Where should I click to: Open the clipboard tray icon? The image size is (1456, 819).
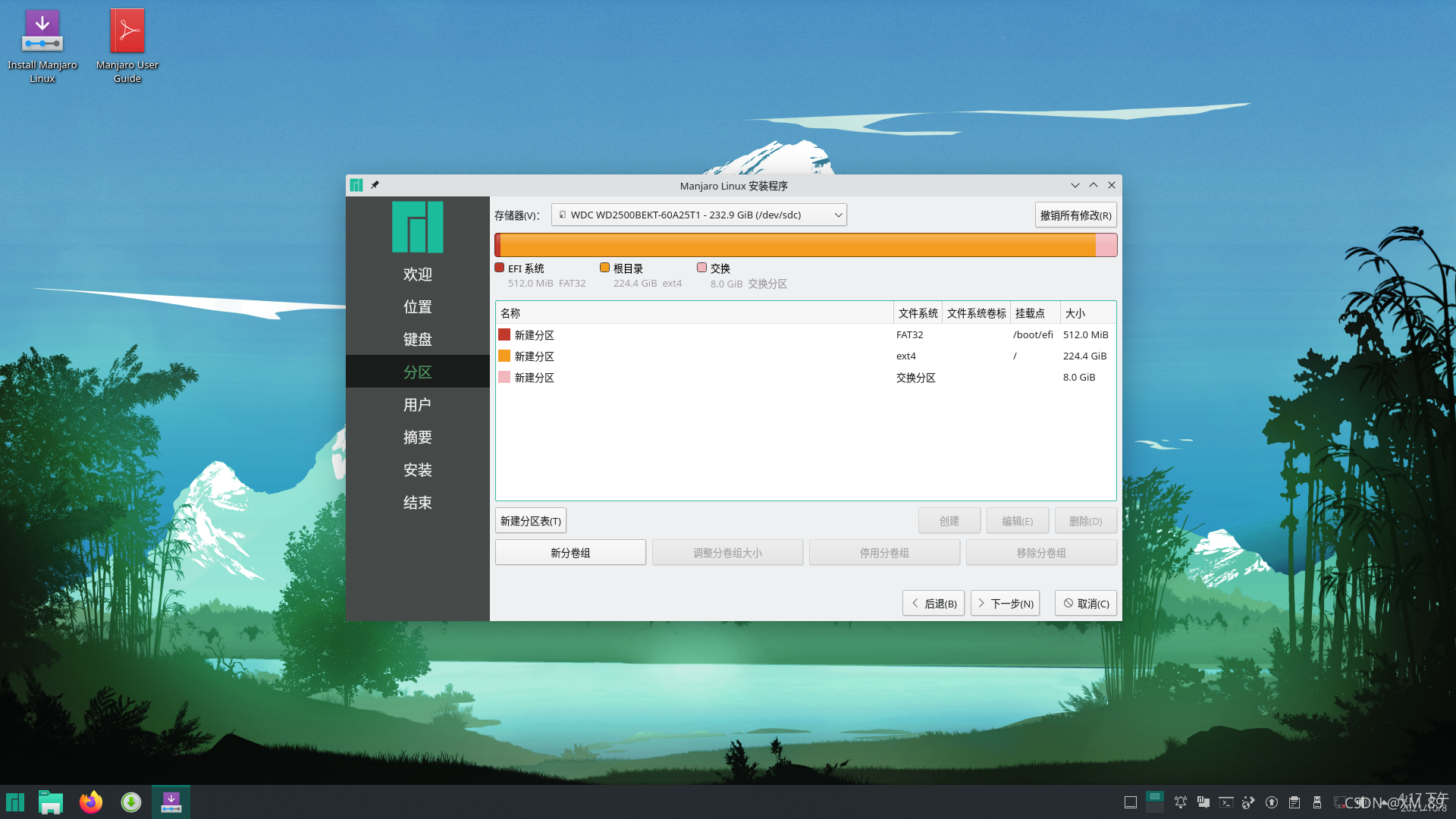pyautogui.click(x=1294, y=802)
